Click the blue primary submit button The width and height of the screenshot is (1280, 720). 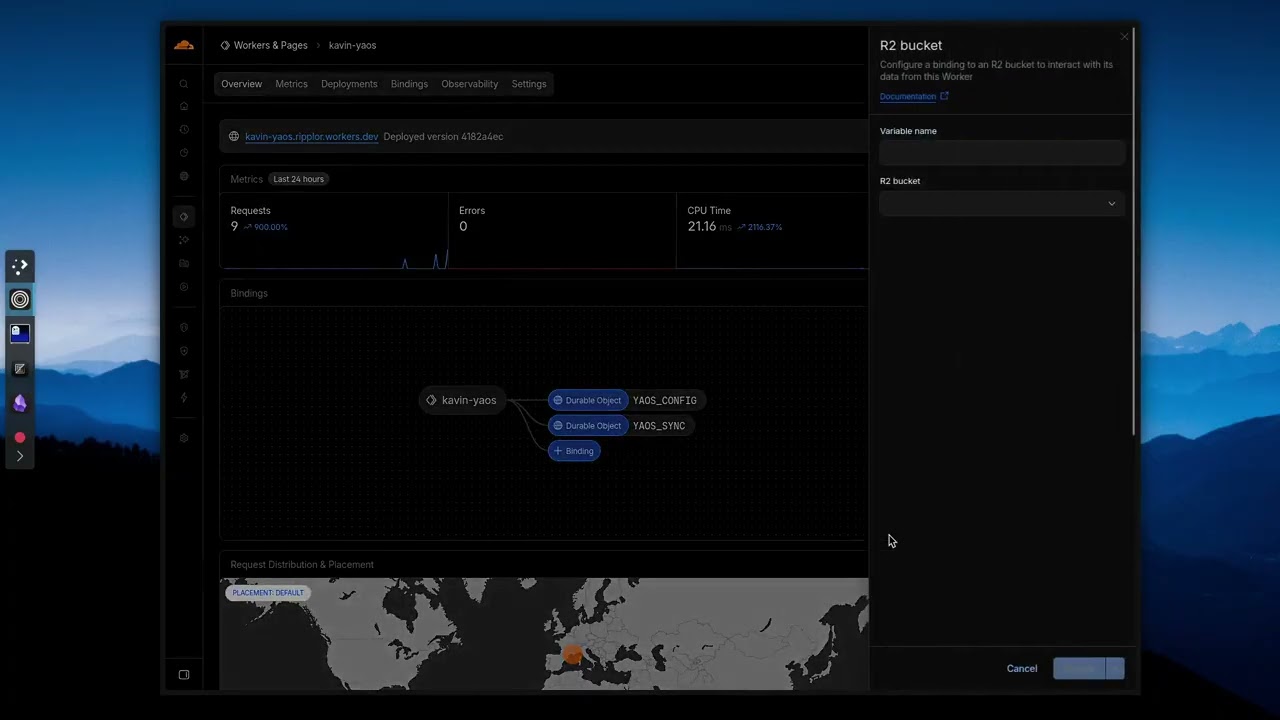(1078, 668)
